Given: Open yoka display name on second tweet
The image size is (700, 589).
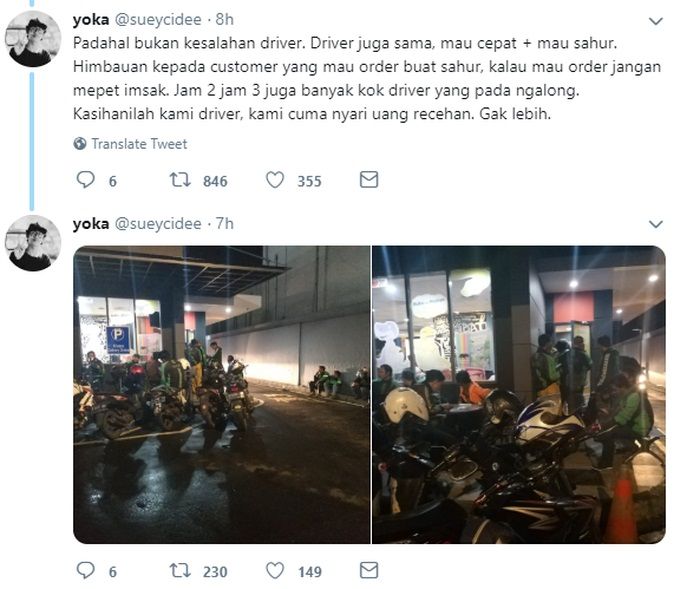Looking at the screenshot, I should [91, 223].
